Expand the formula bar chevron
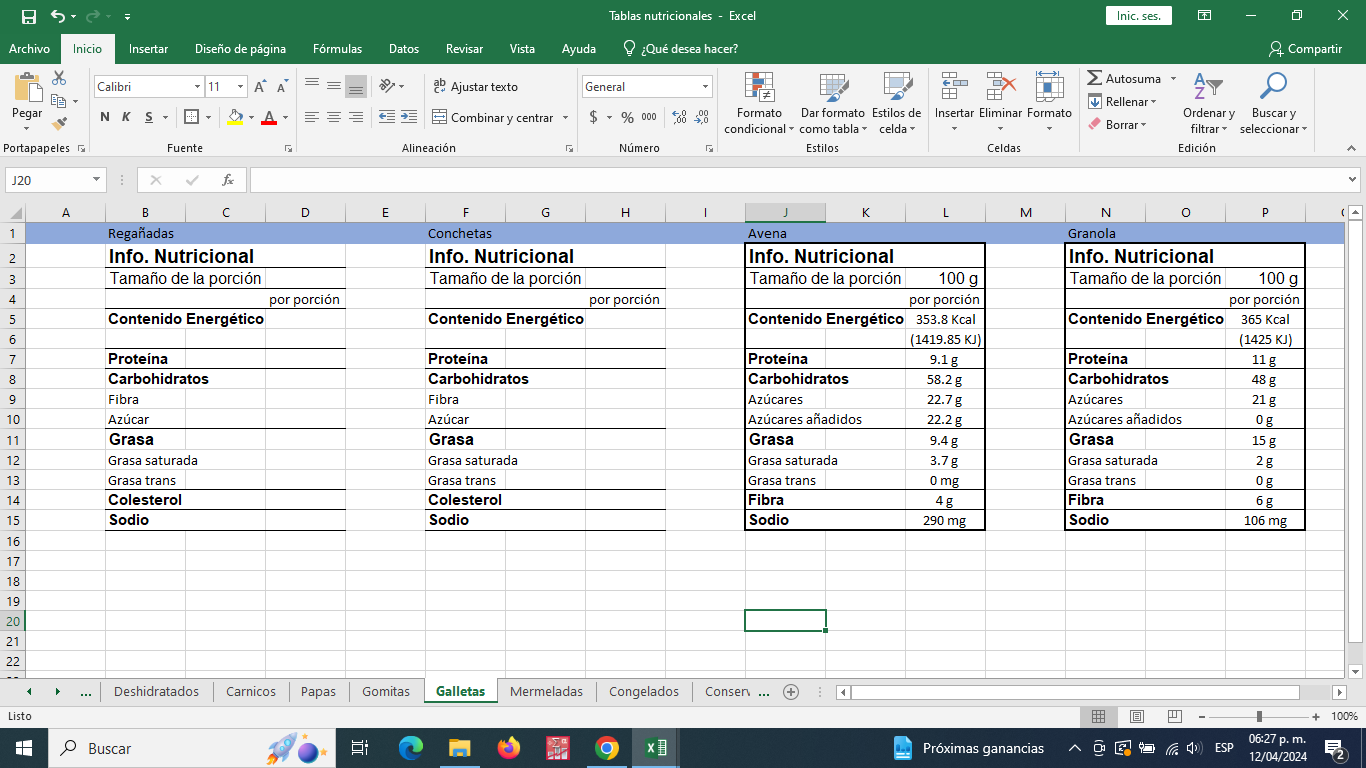 point(1353,180)
